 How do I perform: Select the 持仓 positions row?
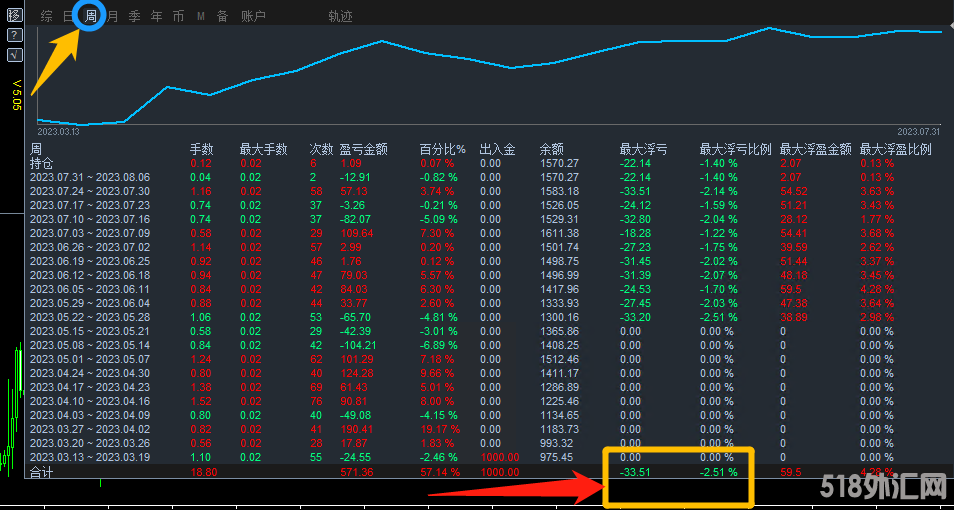42,163
